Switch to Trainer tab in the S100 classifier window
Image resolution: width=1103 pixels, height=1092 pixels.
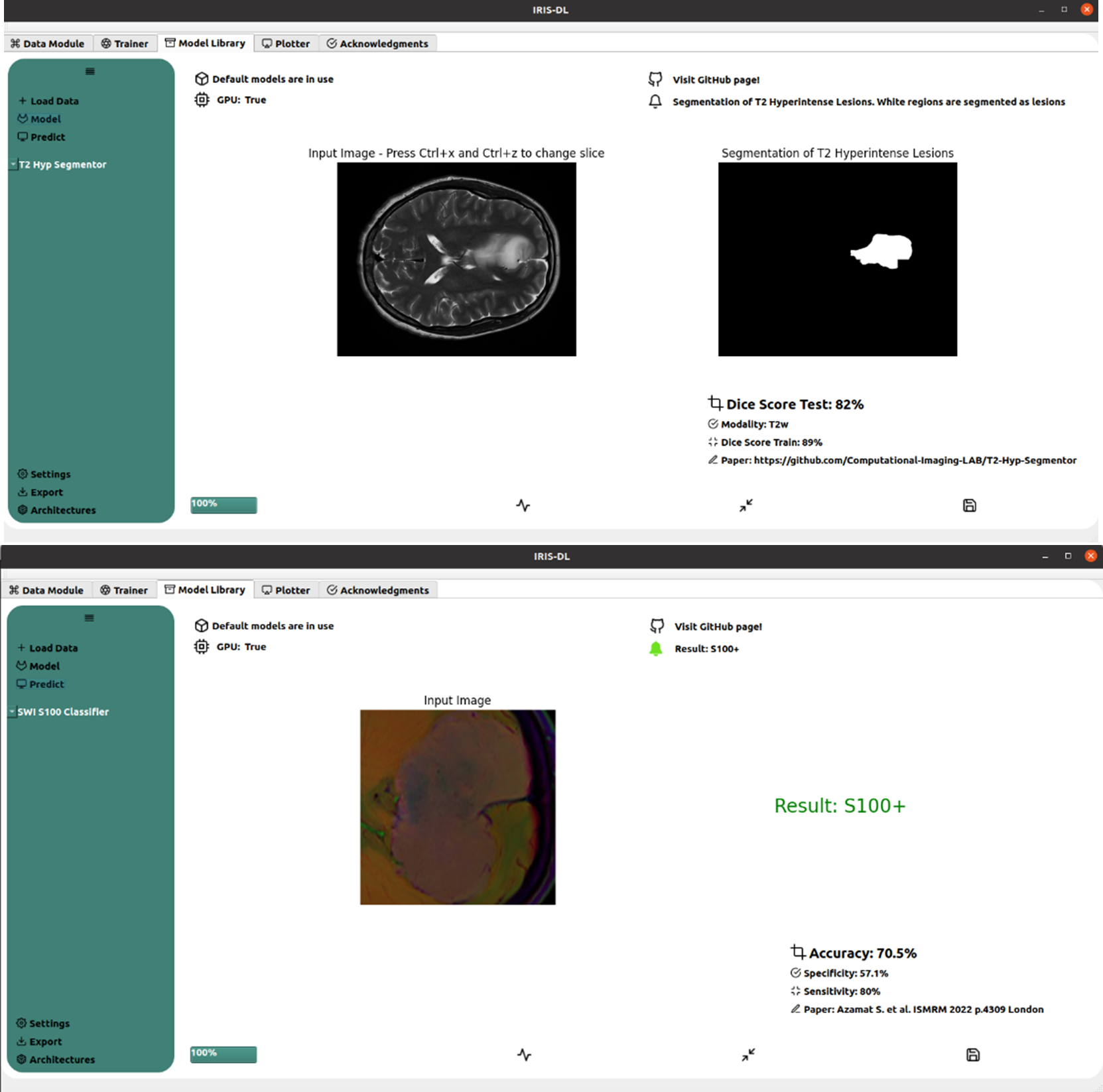tap(124, 590)
